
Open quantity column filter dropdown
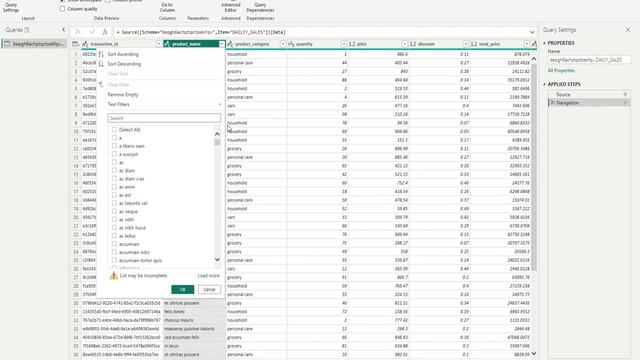(x=343, y=44)
